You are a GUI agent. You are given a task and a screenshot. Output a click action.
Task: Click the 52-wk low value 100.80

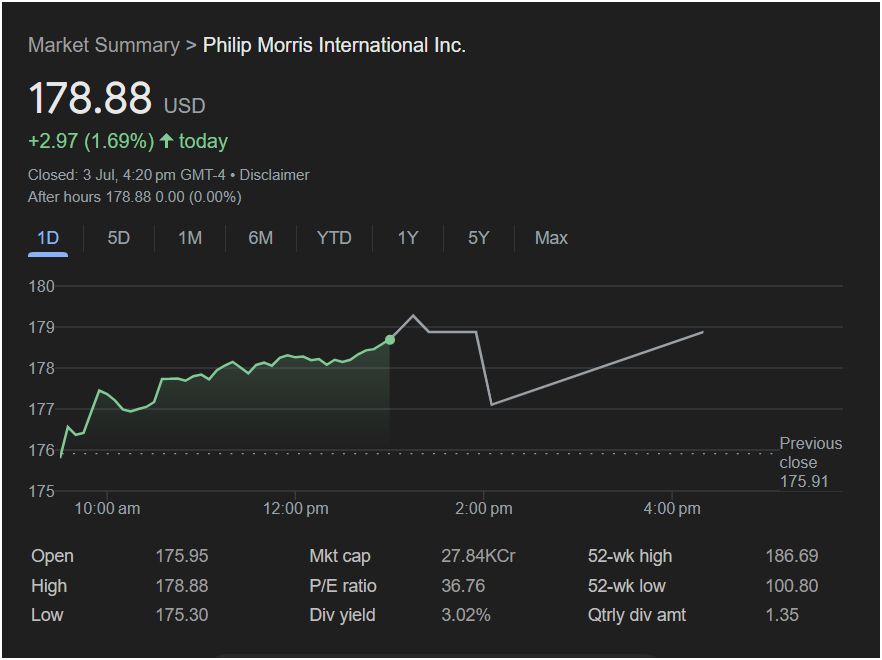click(791, 586)
